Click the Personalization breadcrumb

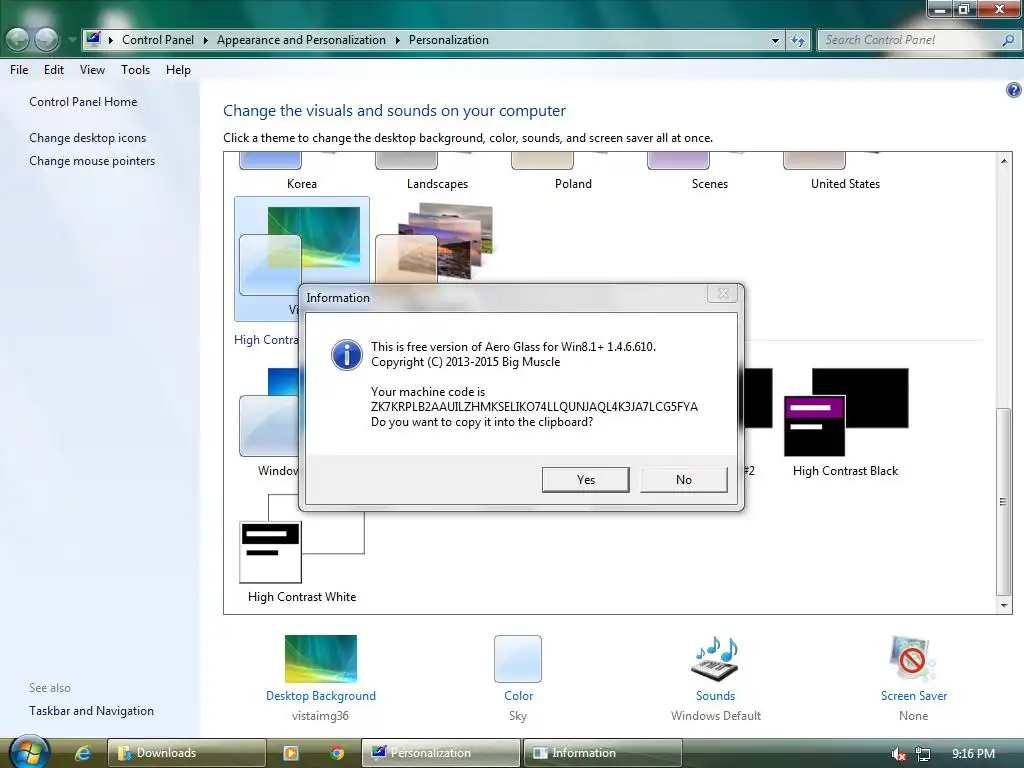pyautogui.click(x=449, y=40)
